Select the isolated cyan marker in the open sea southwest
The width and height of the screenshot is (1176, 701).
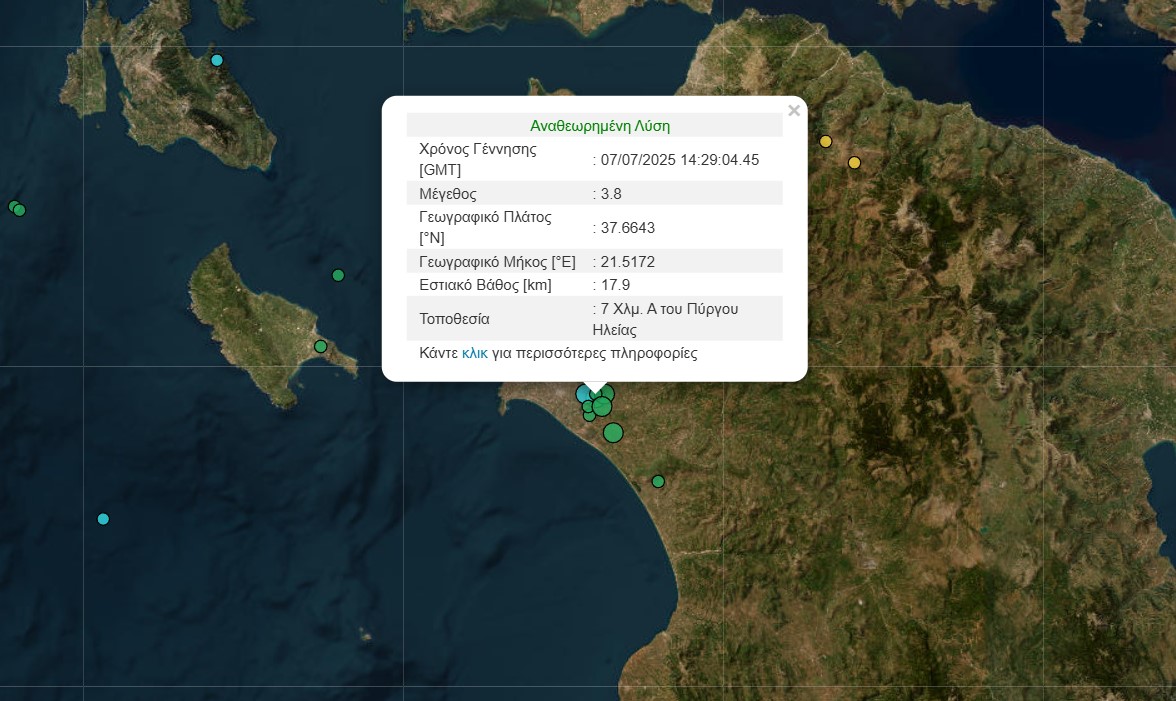[104, 519]
